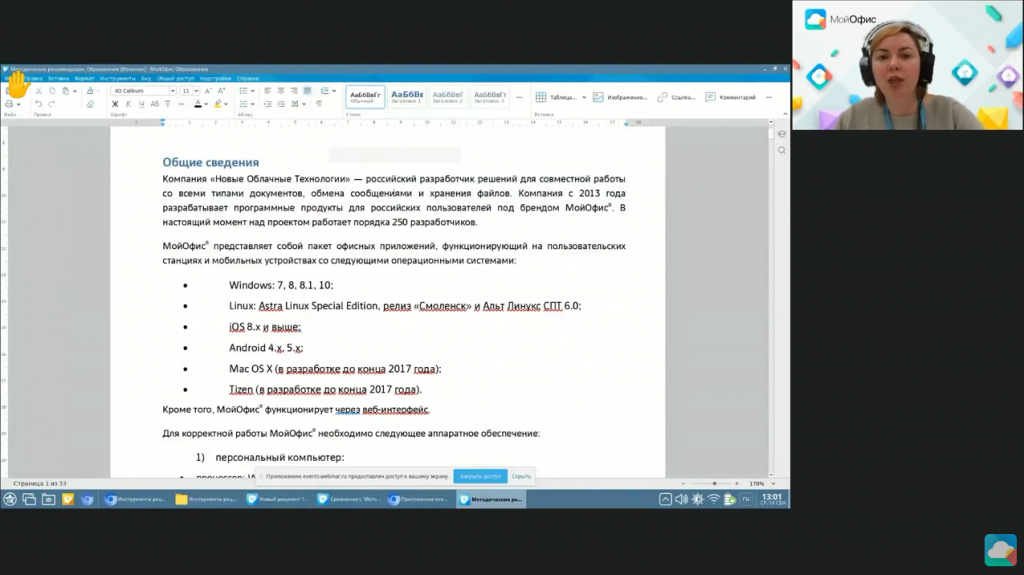This screenshot has width=1024, height=575.
Task: Click the Скрыть link in the sharing bar
Action: point(521,476)
